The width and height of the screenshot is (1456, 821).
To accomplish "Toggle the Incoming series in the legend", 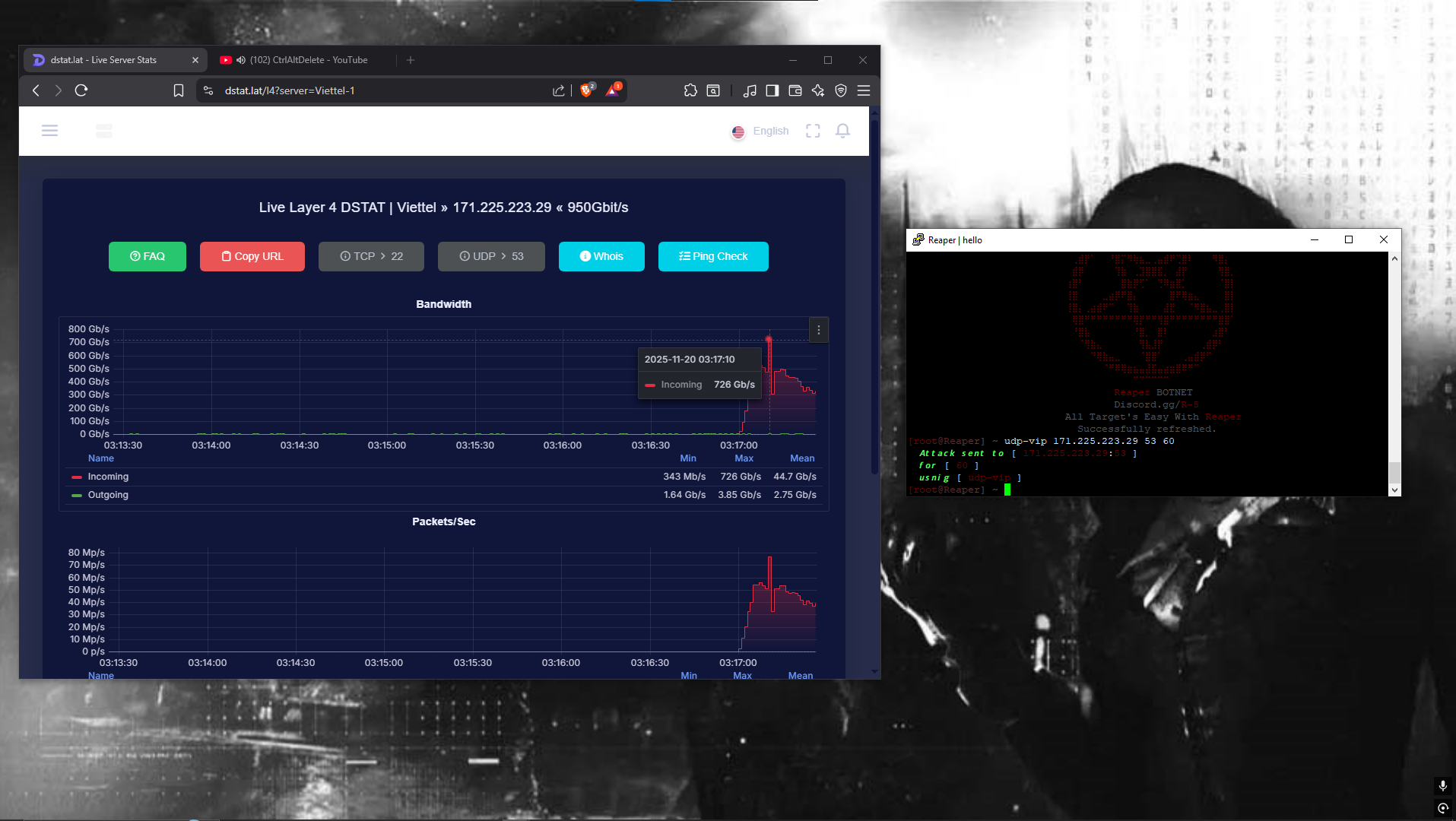I will [108, 477].
